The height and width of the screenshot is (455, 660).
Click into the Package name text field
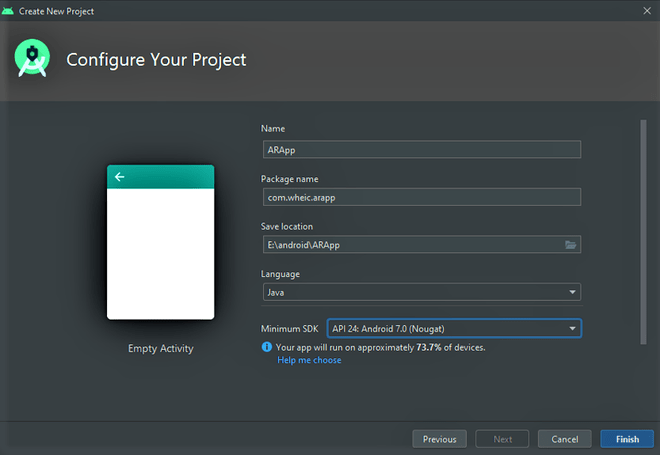tap(421, 197)
